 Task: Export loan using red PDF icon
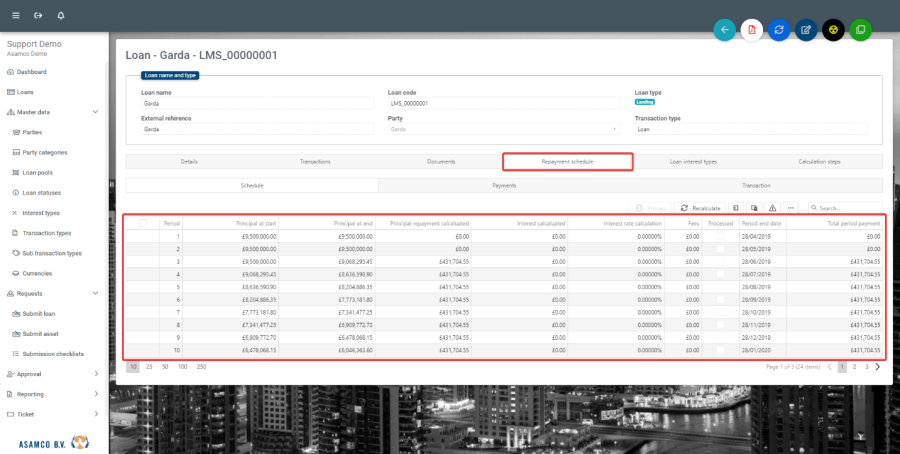(x=752, y=30)
